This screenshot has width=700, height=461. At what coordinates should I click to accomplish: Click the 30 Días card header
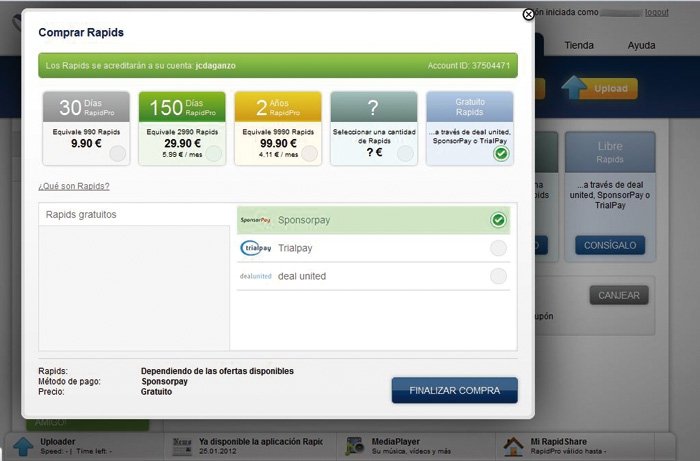click(x=86, y=107)
